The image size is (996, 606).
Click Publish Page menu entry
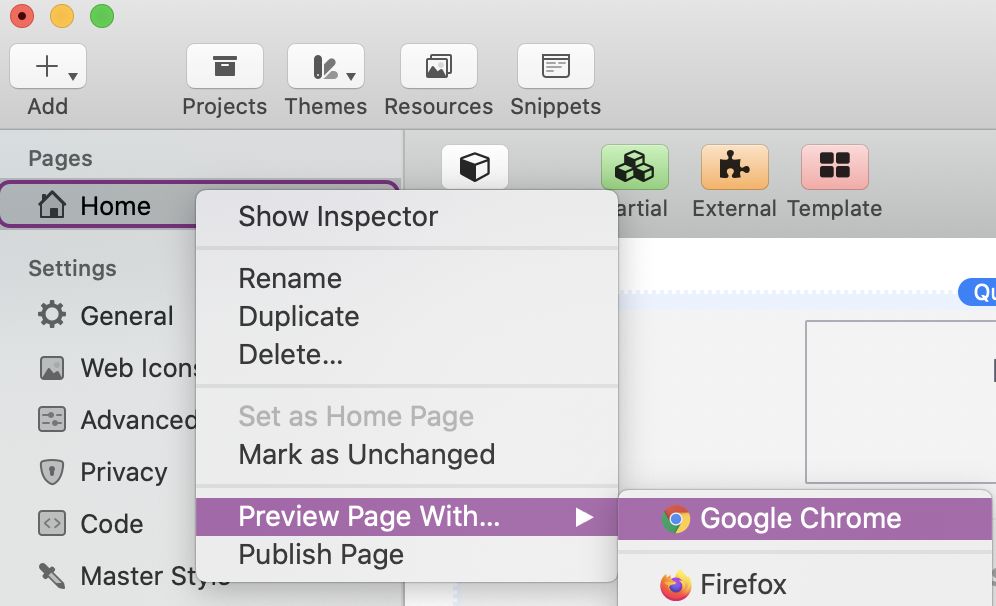pyautogui.click(x=321, y=554)
